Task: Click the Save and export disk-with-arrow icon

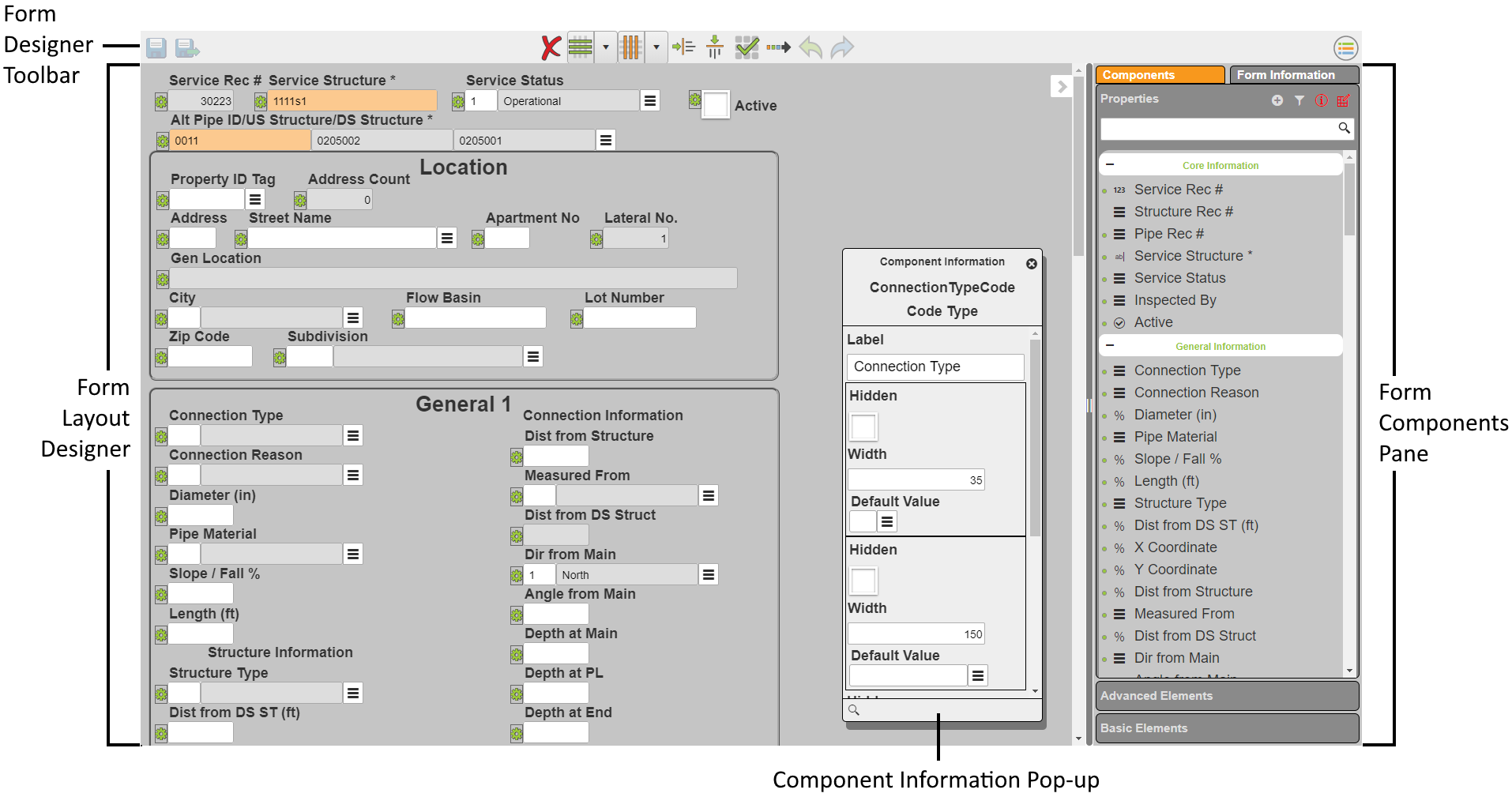Action: [187, 47]
